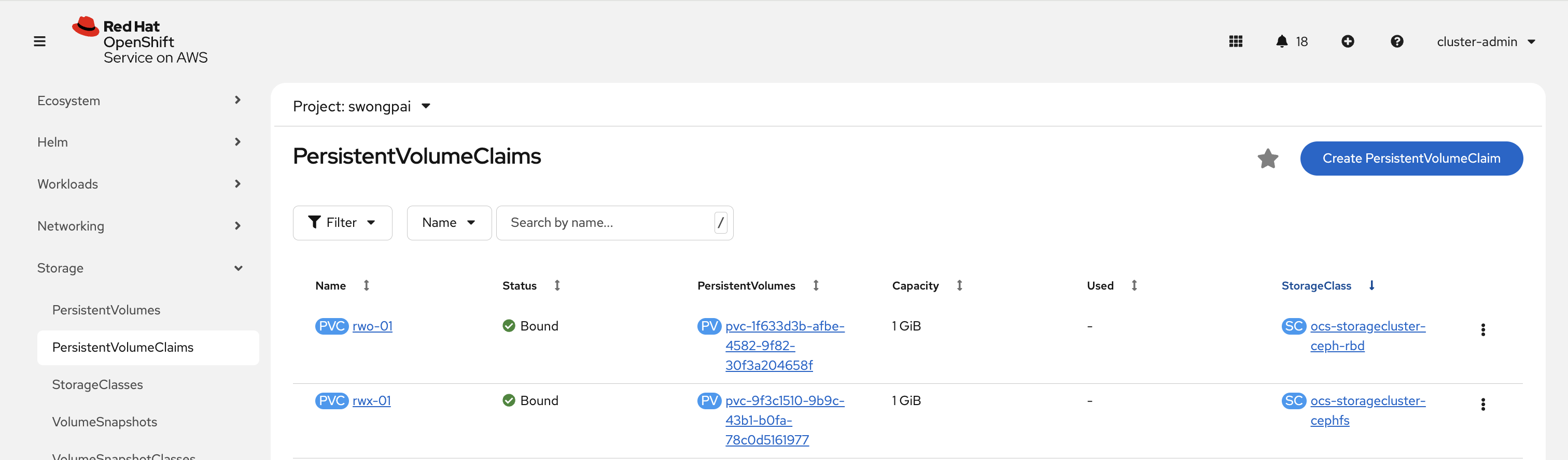Open the Filter dropdown
Viewport: 1568px width, 460px height.
point(342,223)
